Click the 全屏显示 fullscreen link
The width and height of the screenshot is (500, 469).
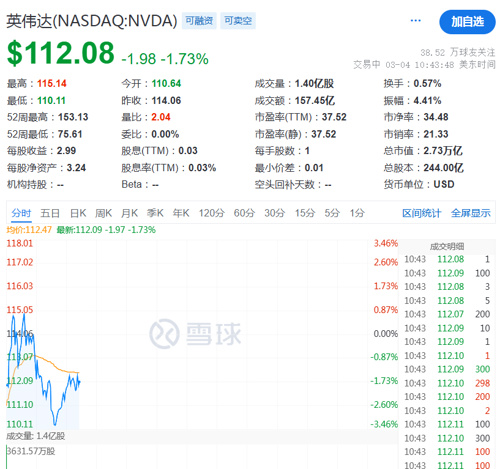coord(471,213)
